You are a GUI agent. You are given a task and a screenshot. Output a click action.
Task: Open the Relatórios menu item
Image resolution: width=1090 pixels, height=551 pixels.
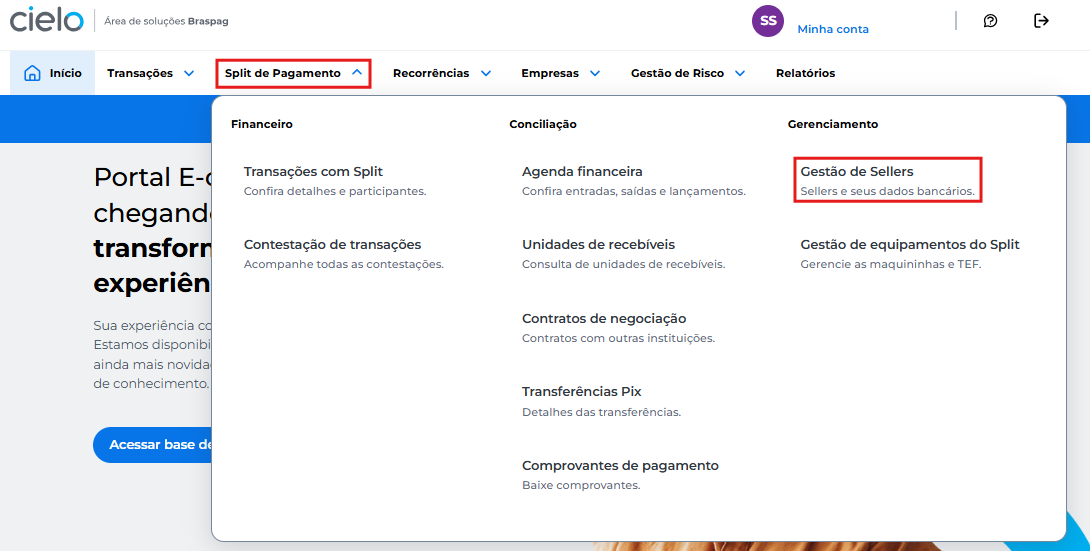(x=806, y=73)
